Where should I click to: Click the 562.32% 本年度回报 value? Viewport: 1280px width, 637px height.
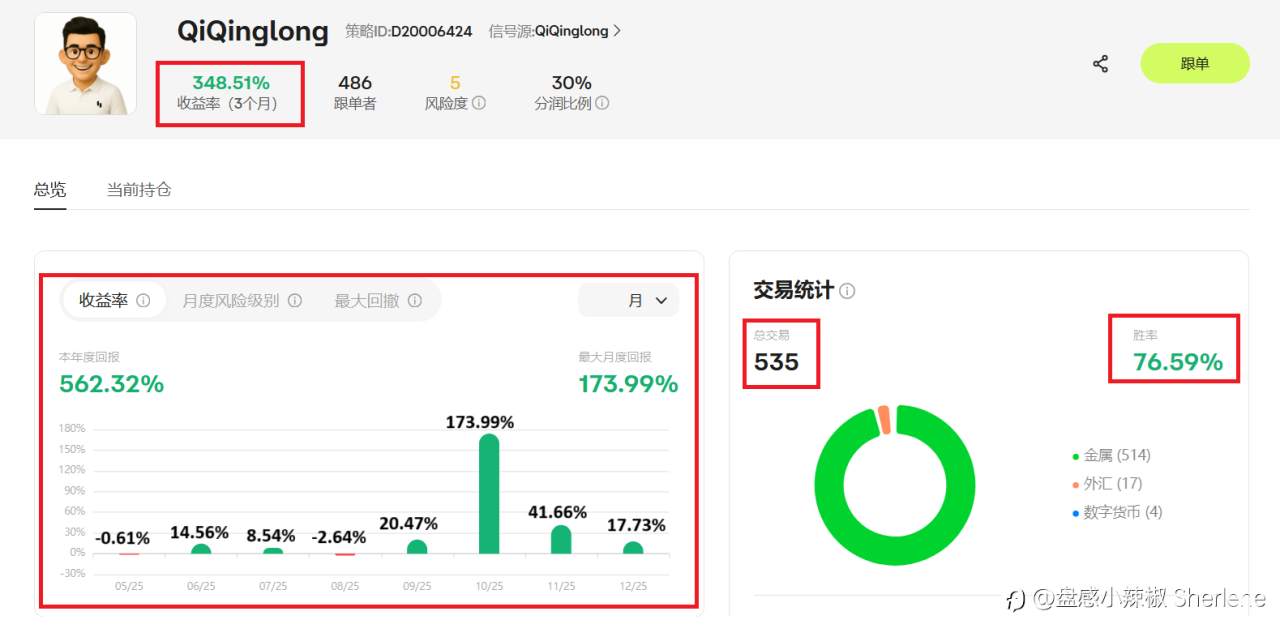tap(111, 383)
